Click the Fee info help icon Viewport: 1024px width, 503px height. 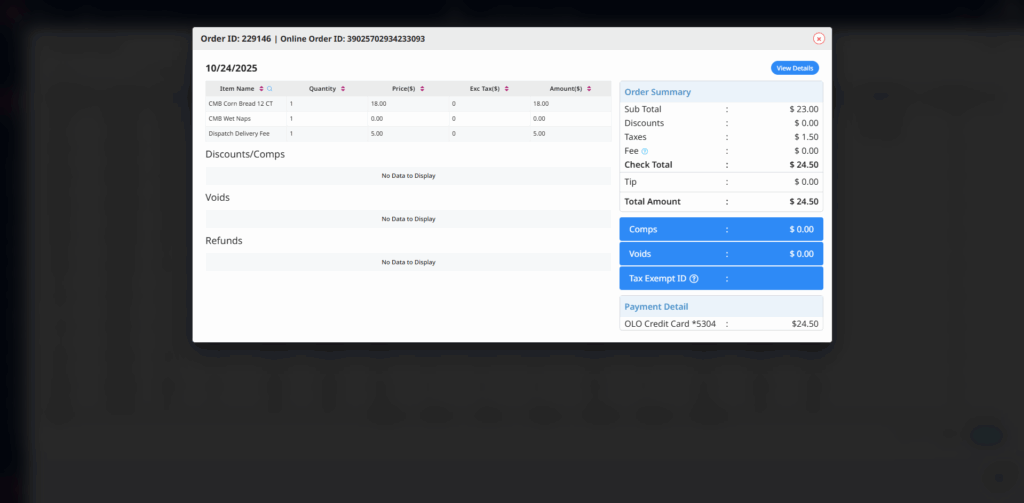(645, 151)
